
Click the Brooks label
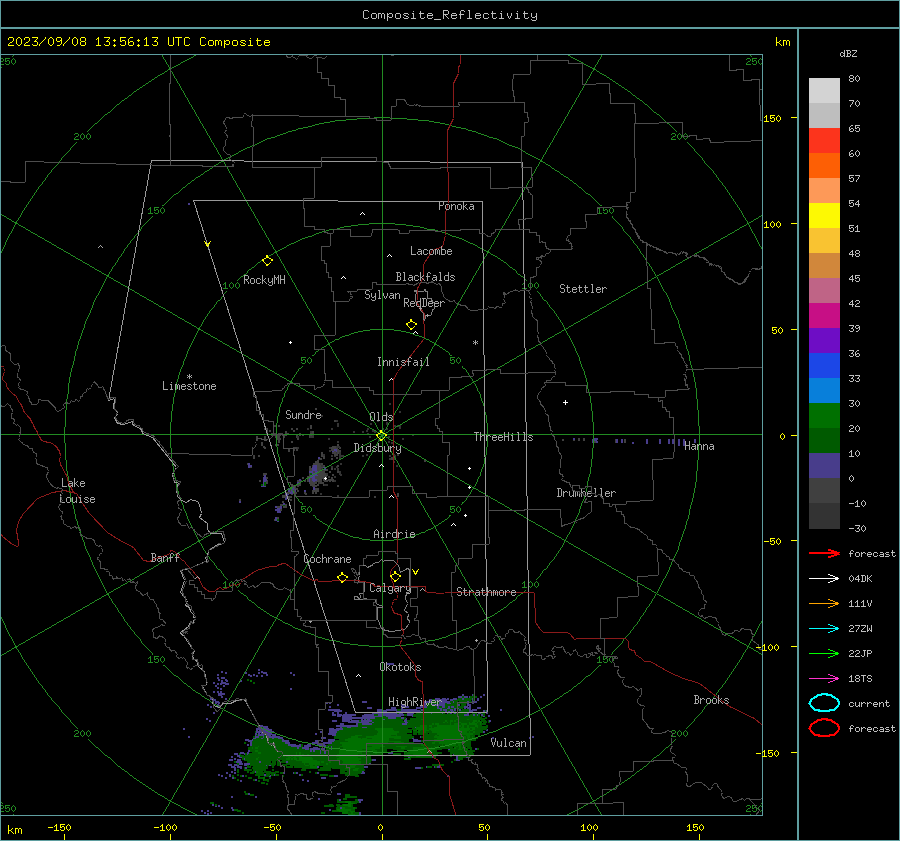tap(711, 700)
